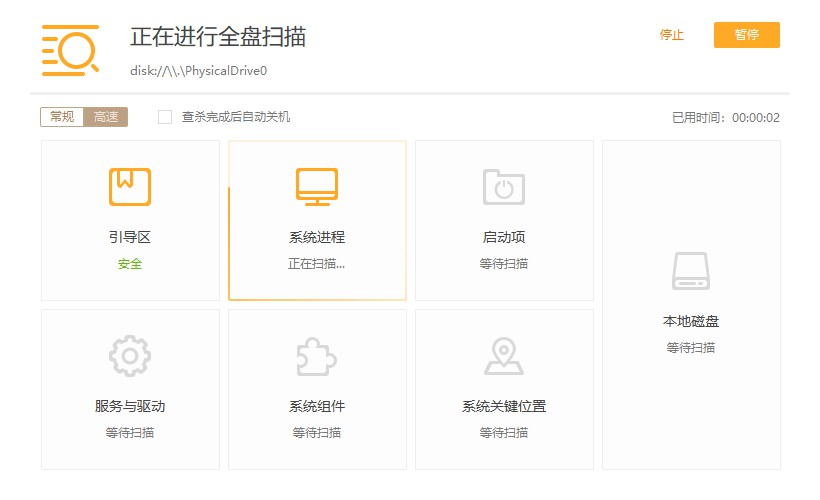Click the 正在进行全盘扫描 title
Image resolution: width=820 pixels, height=500 pixels.
[218, 37]
